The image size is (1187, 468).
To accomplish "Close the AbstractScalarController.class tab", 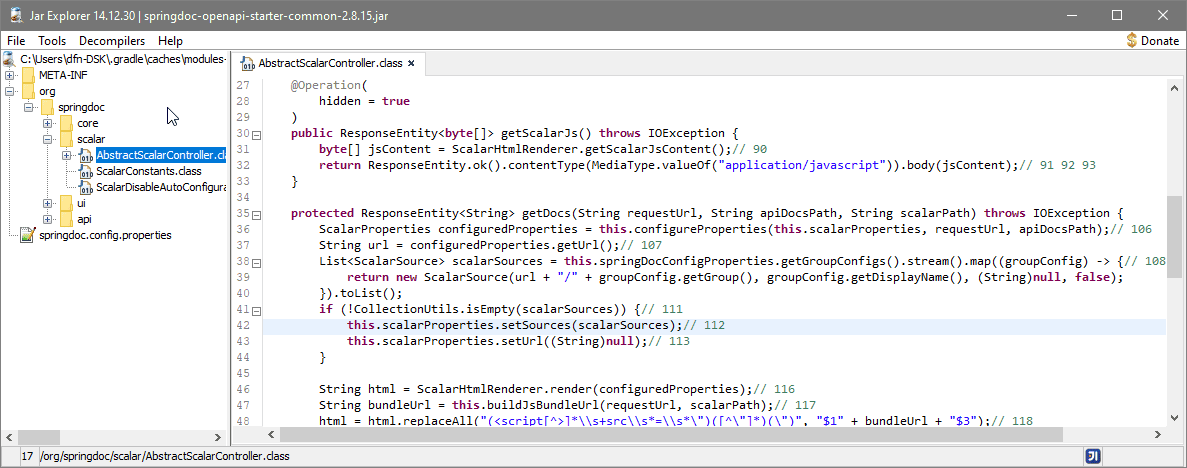I will coord(411,64).
